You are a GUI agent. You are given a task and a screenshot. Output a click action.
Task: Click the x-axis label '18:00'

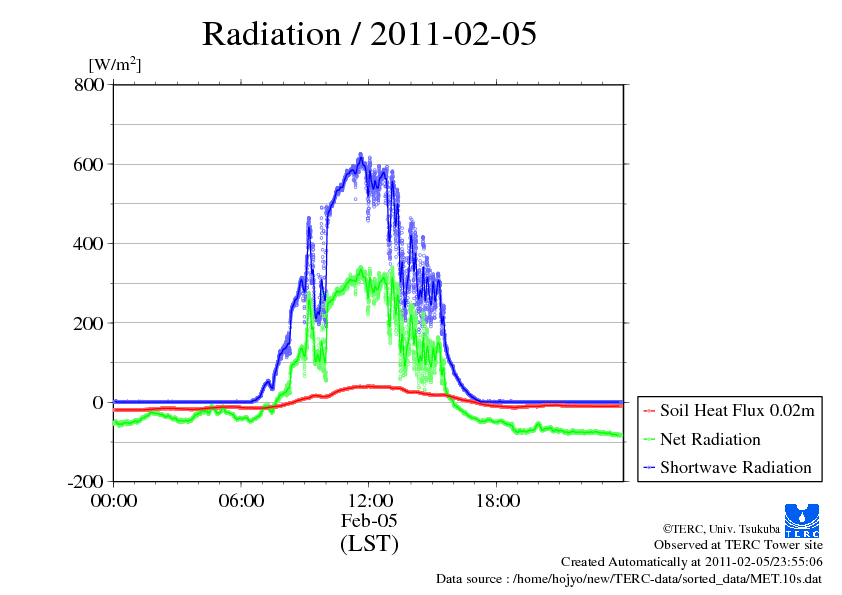point(497,501)
